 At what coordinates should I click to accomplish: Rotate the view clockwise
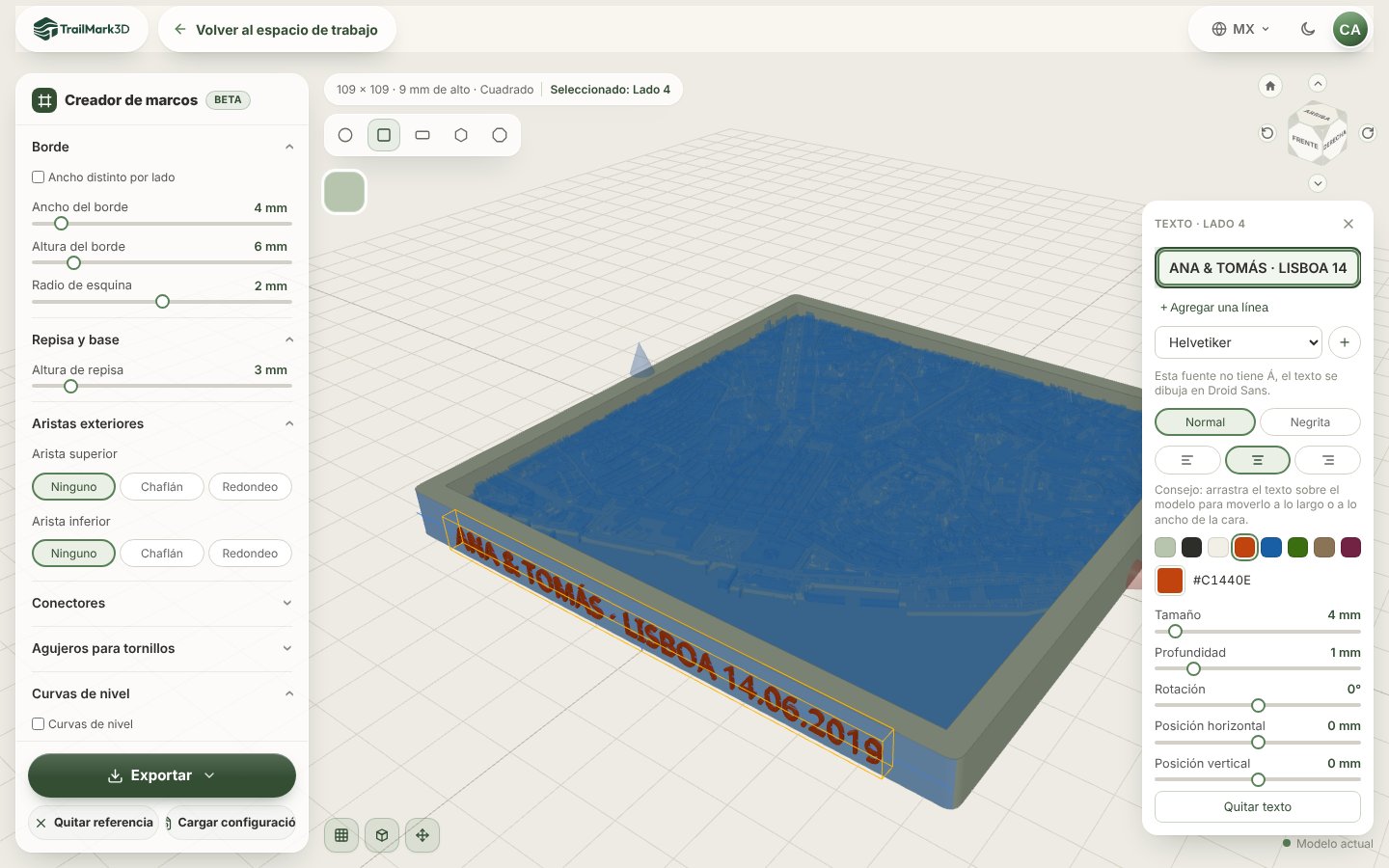[1368, 133]
